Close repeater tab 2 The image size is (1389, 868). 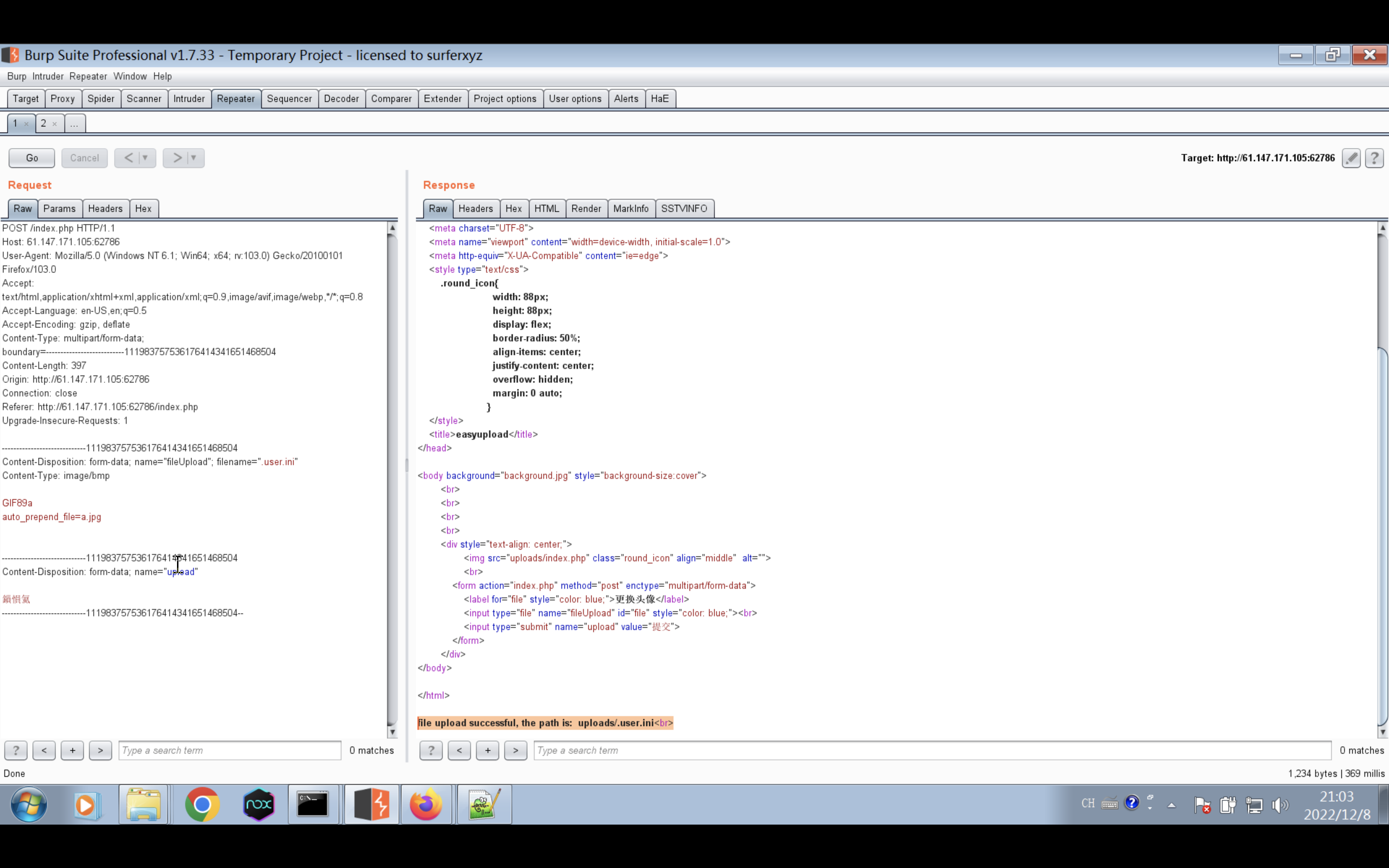(x=54, y=124)
